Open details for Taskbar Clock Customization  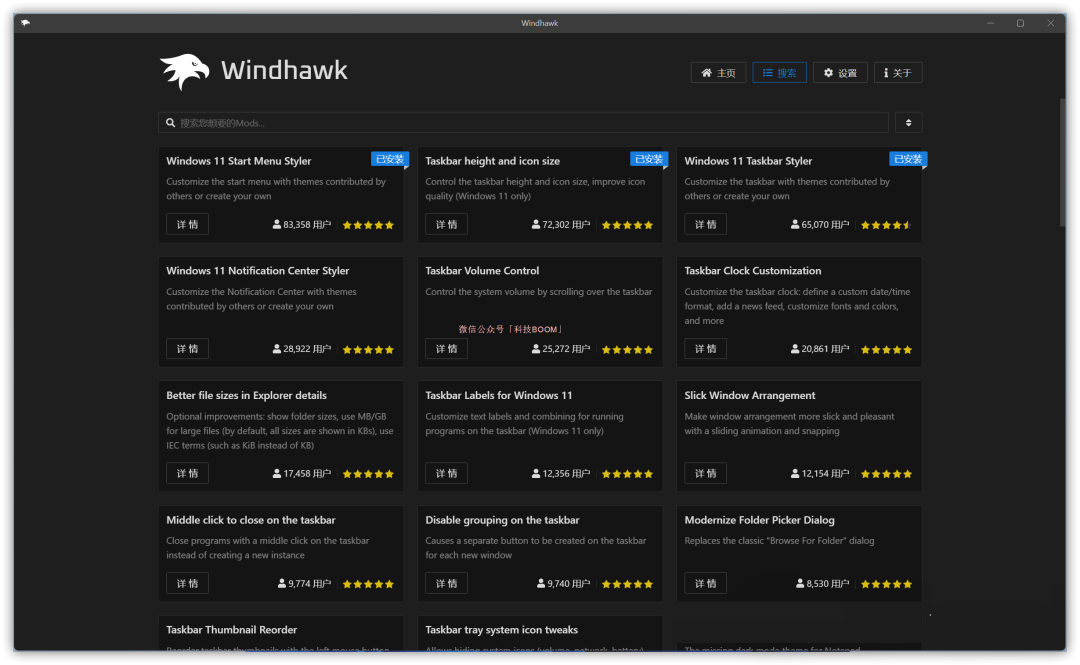(705, 349)
